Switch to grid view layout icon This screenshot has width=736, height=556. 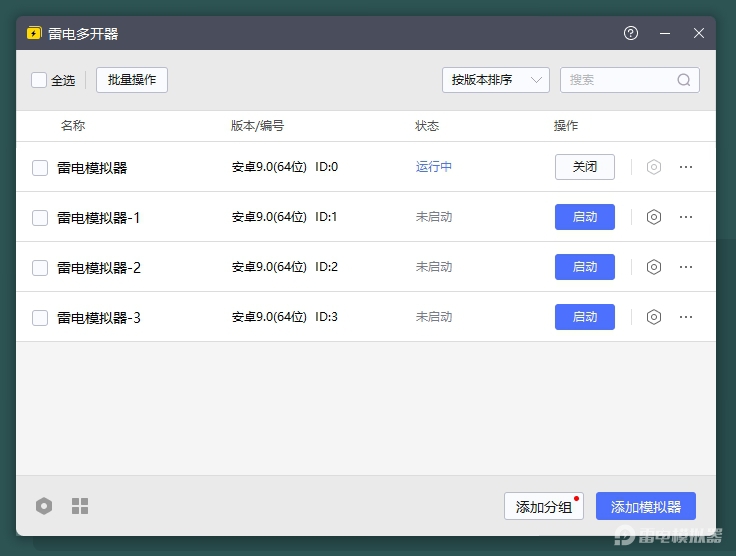[x=80, y=506]
